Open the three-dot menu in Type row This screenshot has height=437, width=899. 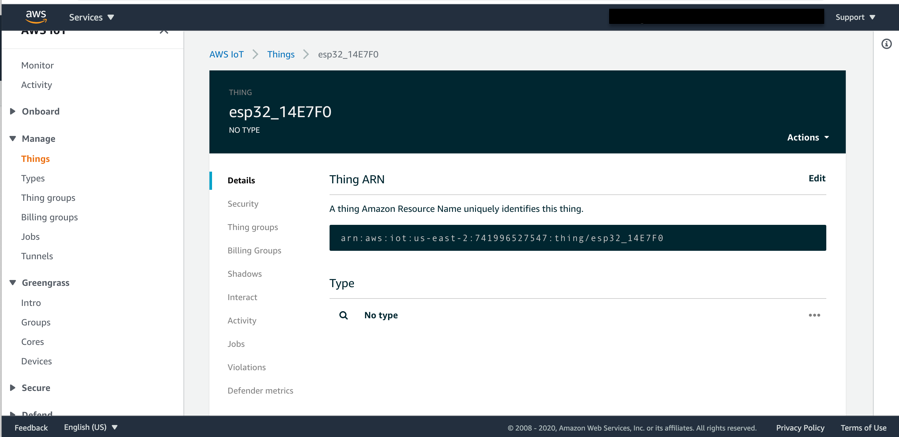(x=814, y=315)
